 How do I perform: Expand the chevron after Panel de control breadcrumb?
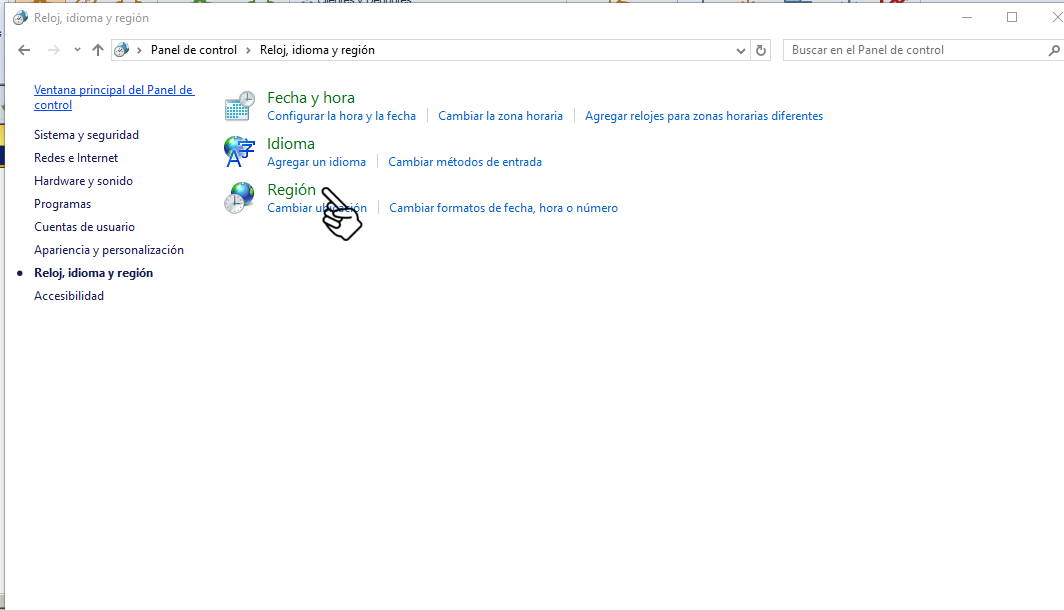click(x=248, y=50)
